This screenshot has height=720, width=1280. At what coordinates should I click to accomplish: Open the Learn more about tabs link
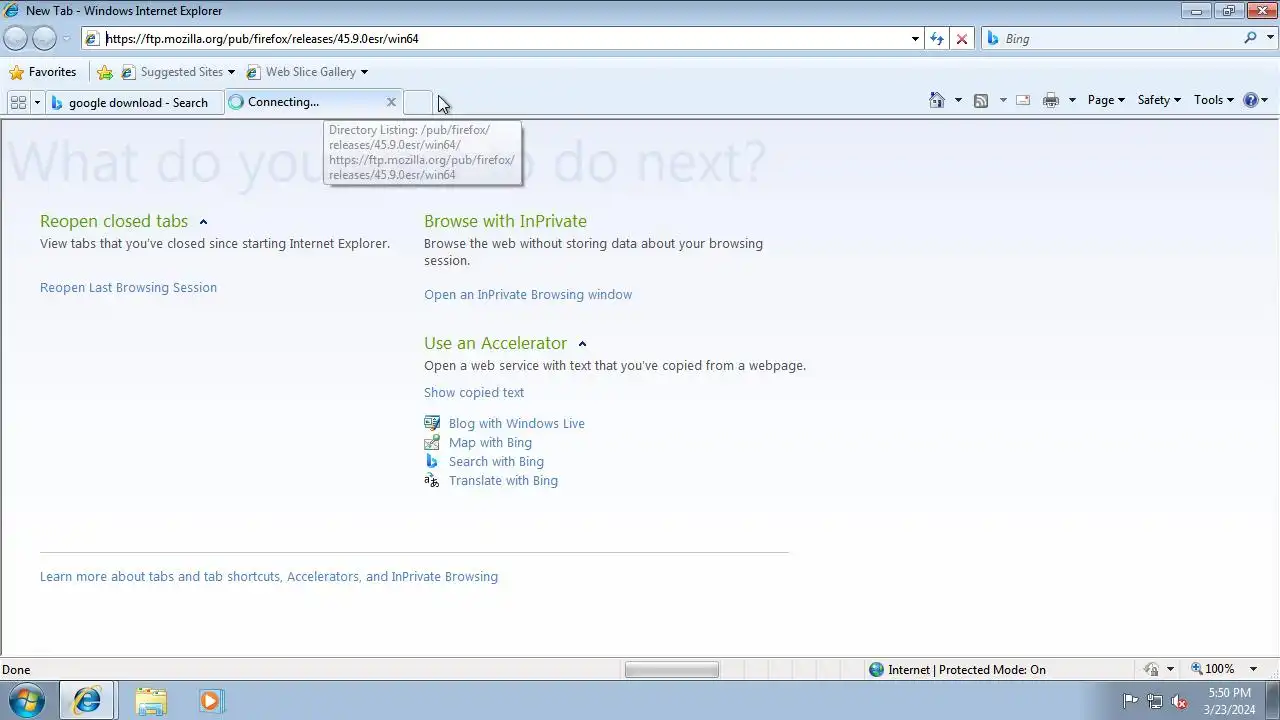click(x=269, y=577)
